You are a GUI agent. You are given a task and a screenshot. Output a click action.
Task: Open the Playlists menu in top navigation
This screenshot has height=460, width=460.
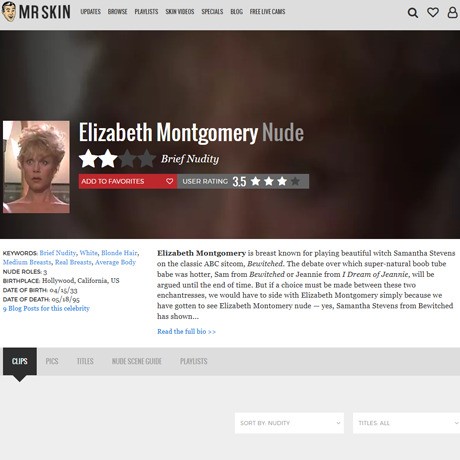pos(146,12)
